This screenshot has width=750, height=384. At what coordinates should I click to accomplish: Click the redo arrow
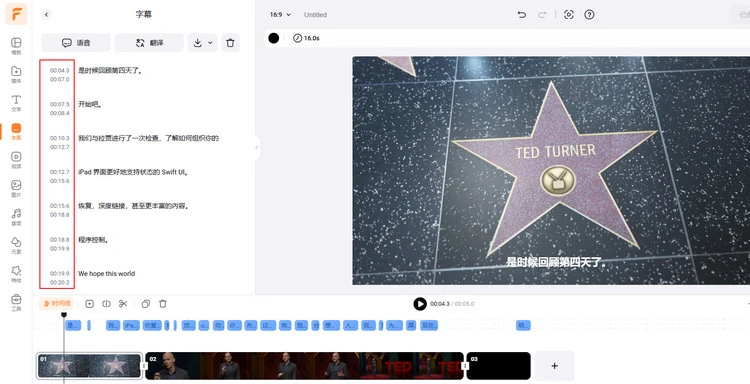(542, 15)
